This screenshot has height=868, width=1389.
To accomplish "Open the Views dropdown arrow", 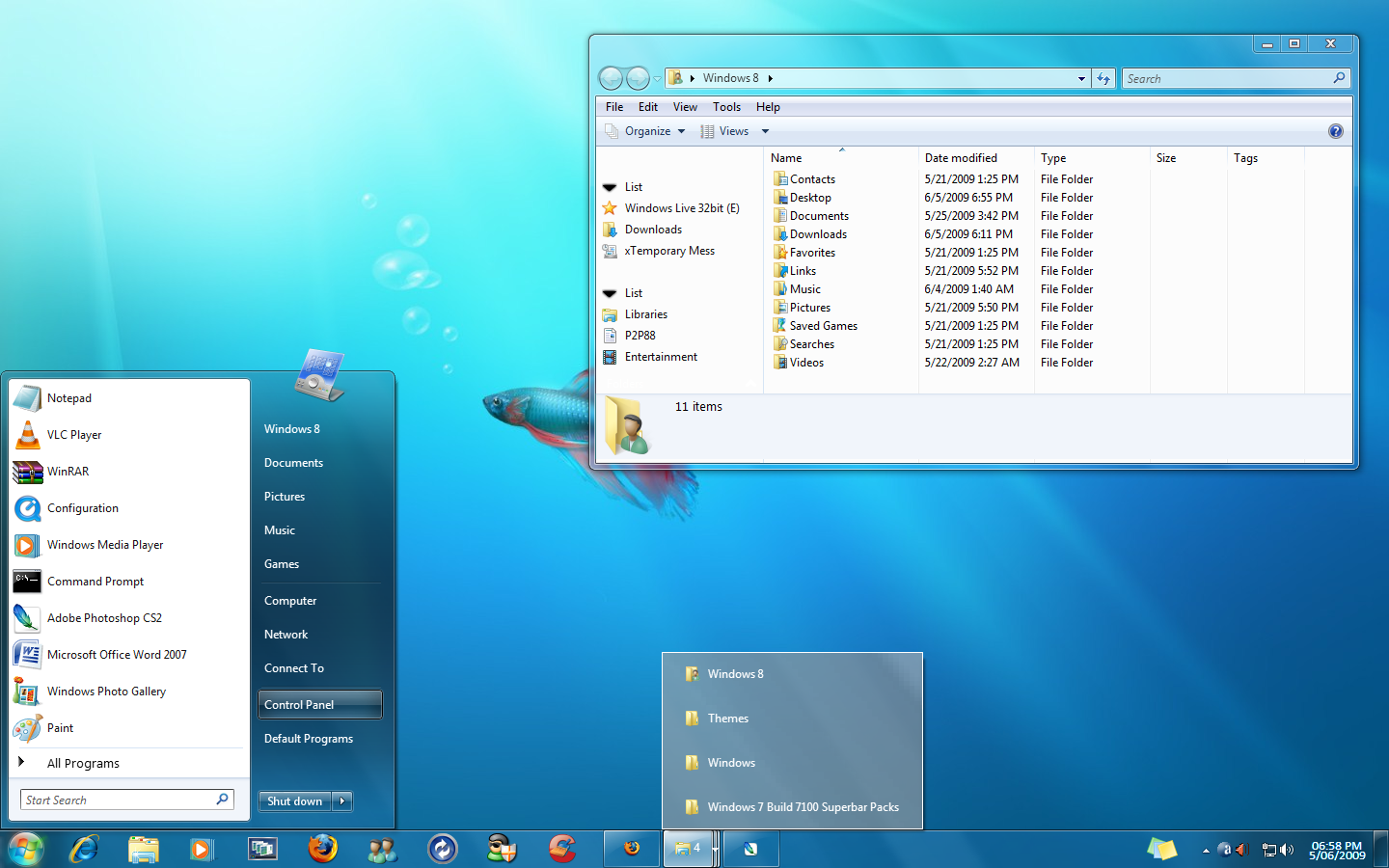I will [765, 131].
